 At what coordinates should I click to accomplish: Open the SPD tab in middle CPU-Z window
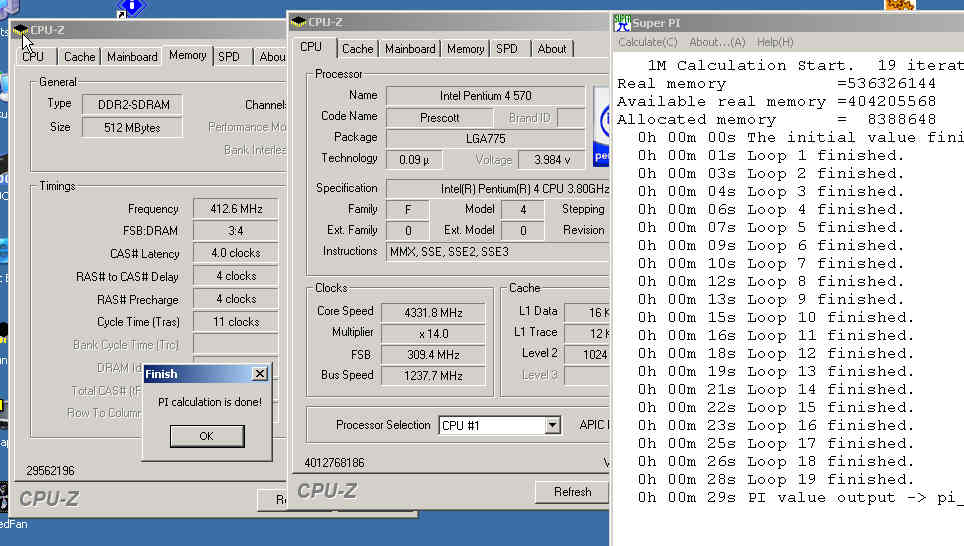pyautogui.click(x=507, y=49)
